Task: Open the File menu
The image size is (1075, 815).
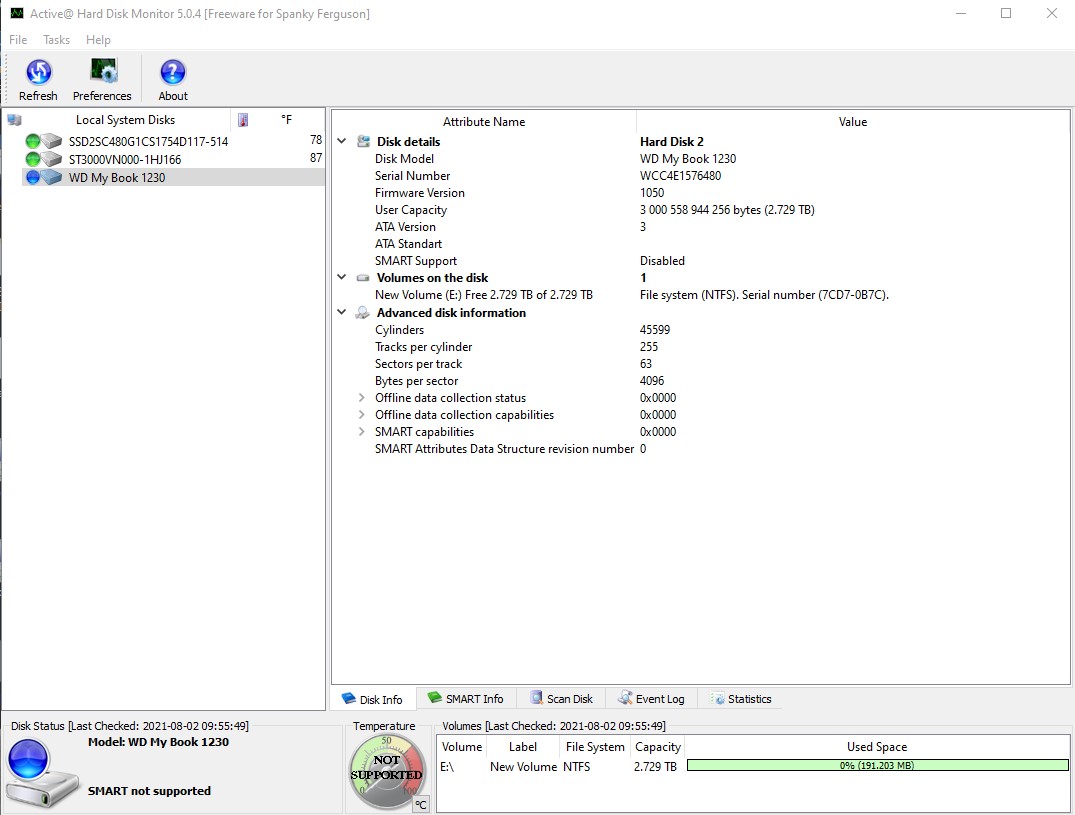Action: 18,40
